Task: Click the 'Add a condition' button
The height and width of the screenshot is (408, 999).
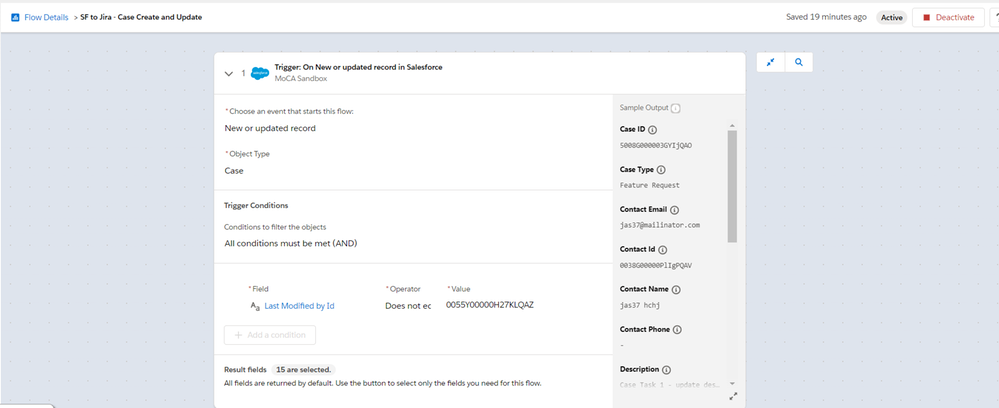Action: (270, 335)
